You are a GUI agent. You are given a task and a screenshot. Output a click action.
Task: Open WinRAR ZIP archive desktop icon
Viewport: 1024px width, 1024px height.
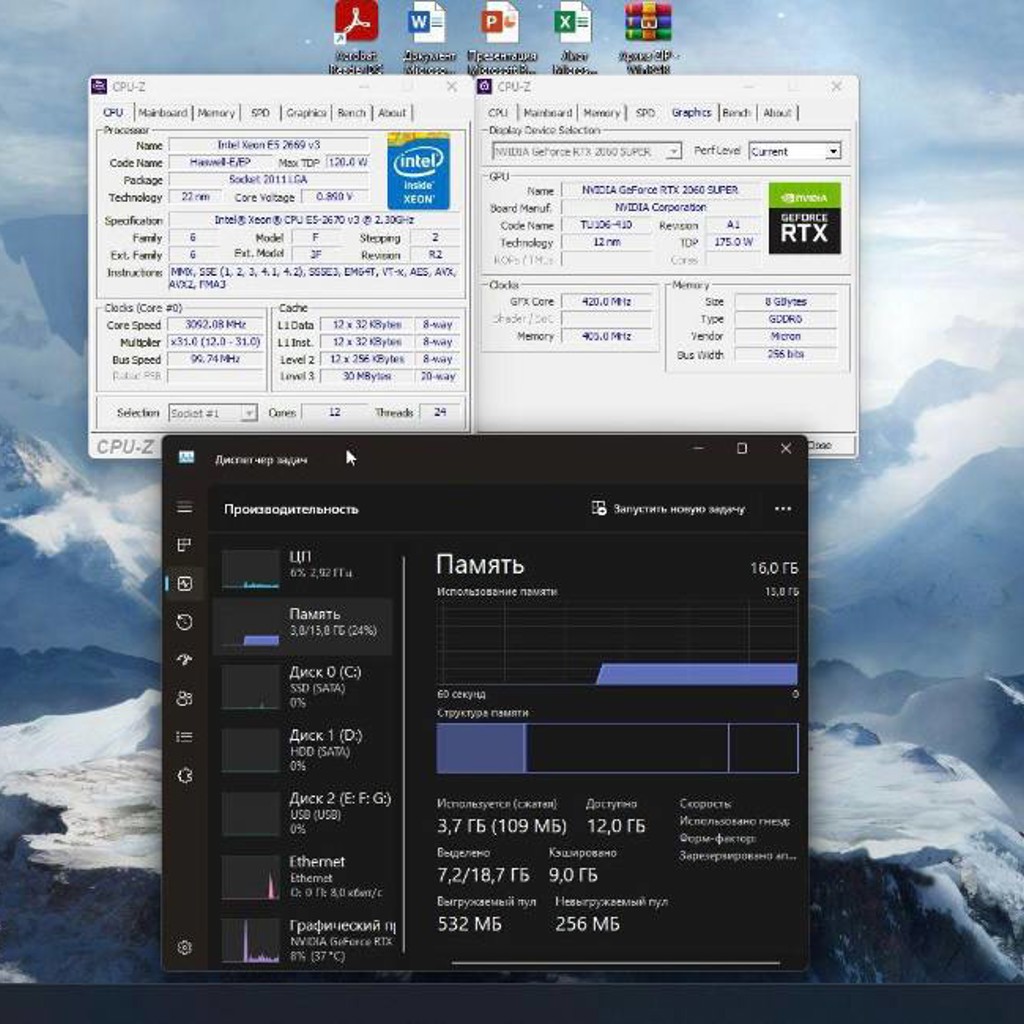pyautogui.click(x=648, y=37)
